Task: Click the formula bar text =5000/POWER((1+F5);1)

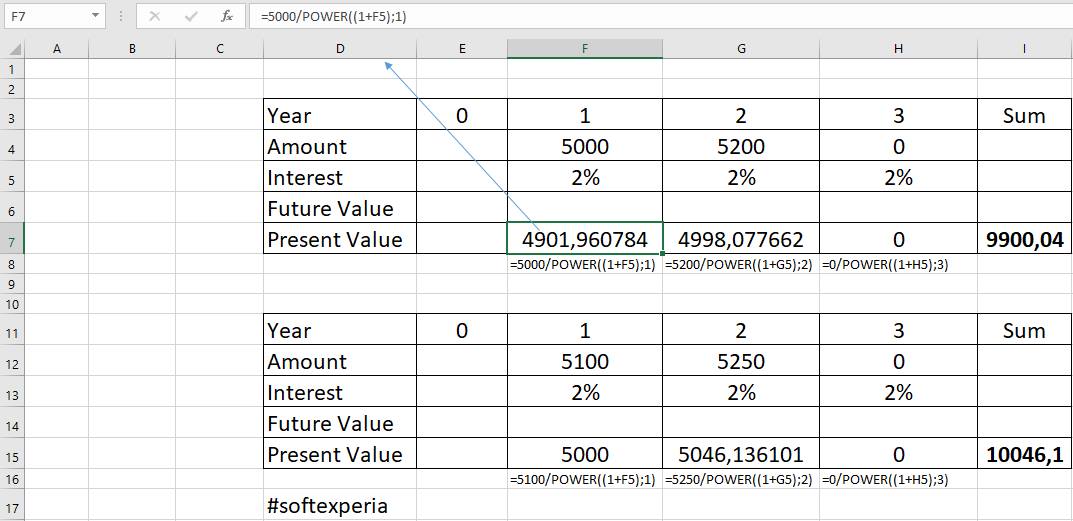Action: point(333,16)
